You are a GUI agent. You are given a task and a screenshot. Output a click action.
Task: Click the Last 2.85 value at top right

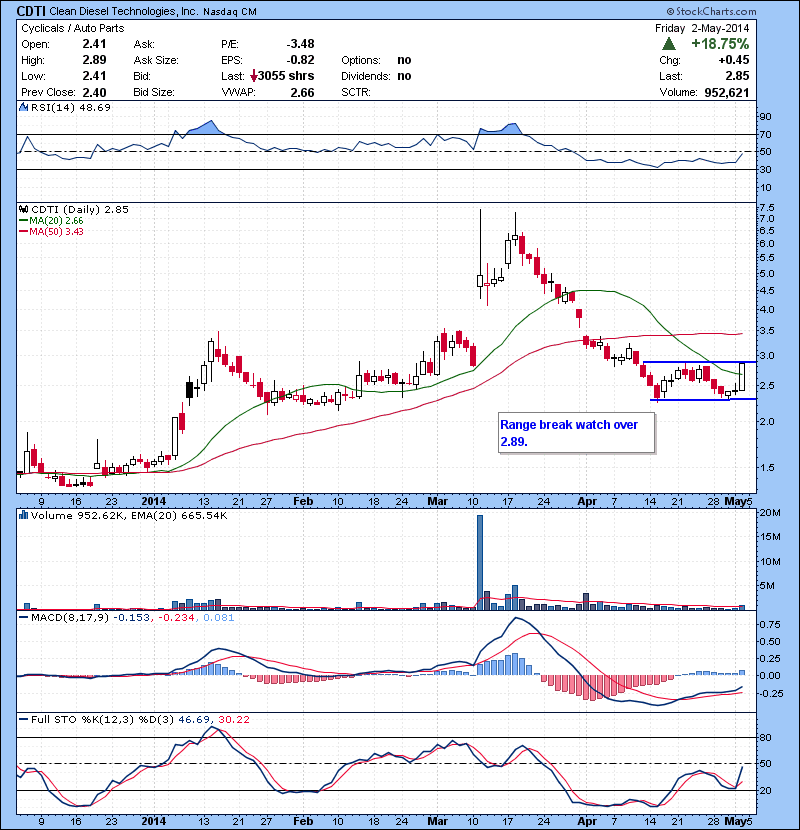click(737, 76)
